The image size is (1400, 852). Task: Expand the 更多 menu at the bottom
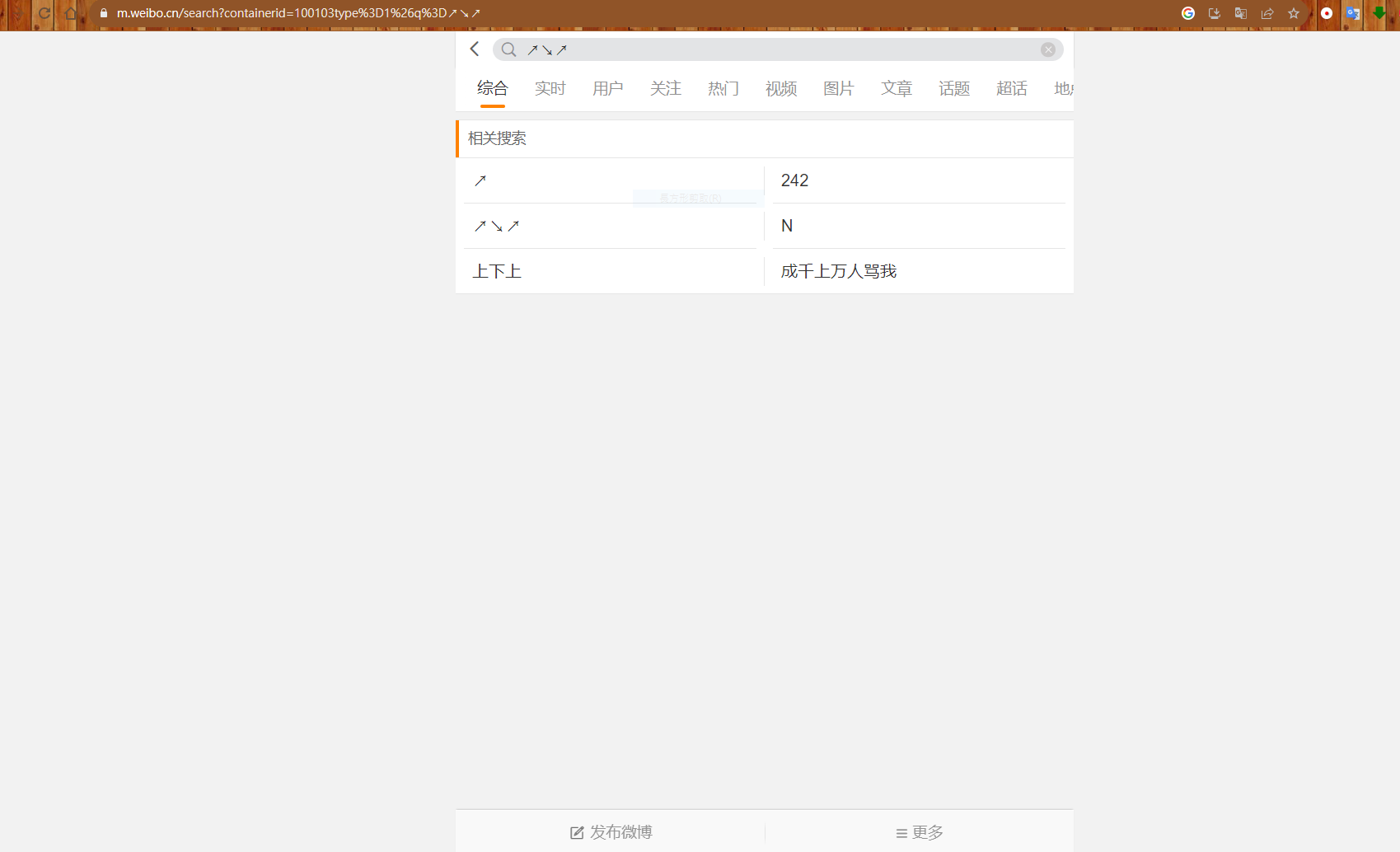click(x=919, y=832)
